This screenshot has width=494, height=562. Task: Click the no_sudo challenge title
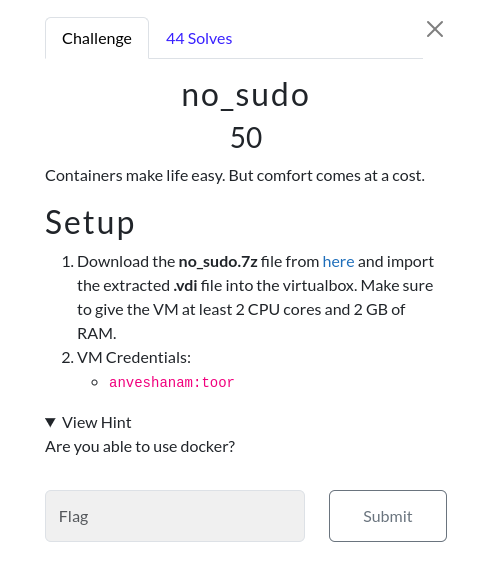(x=246, y=96)
